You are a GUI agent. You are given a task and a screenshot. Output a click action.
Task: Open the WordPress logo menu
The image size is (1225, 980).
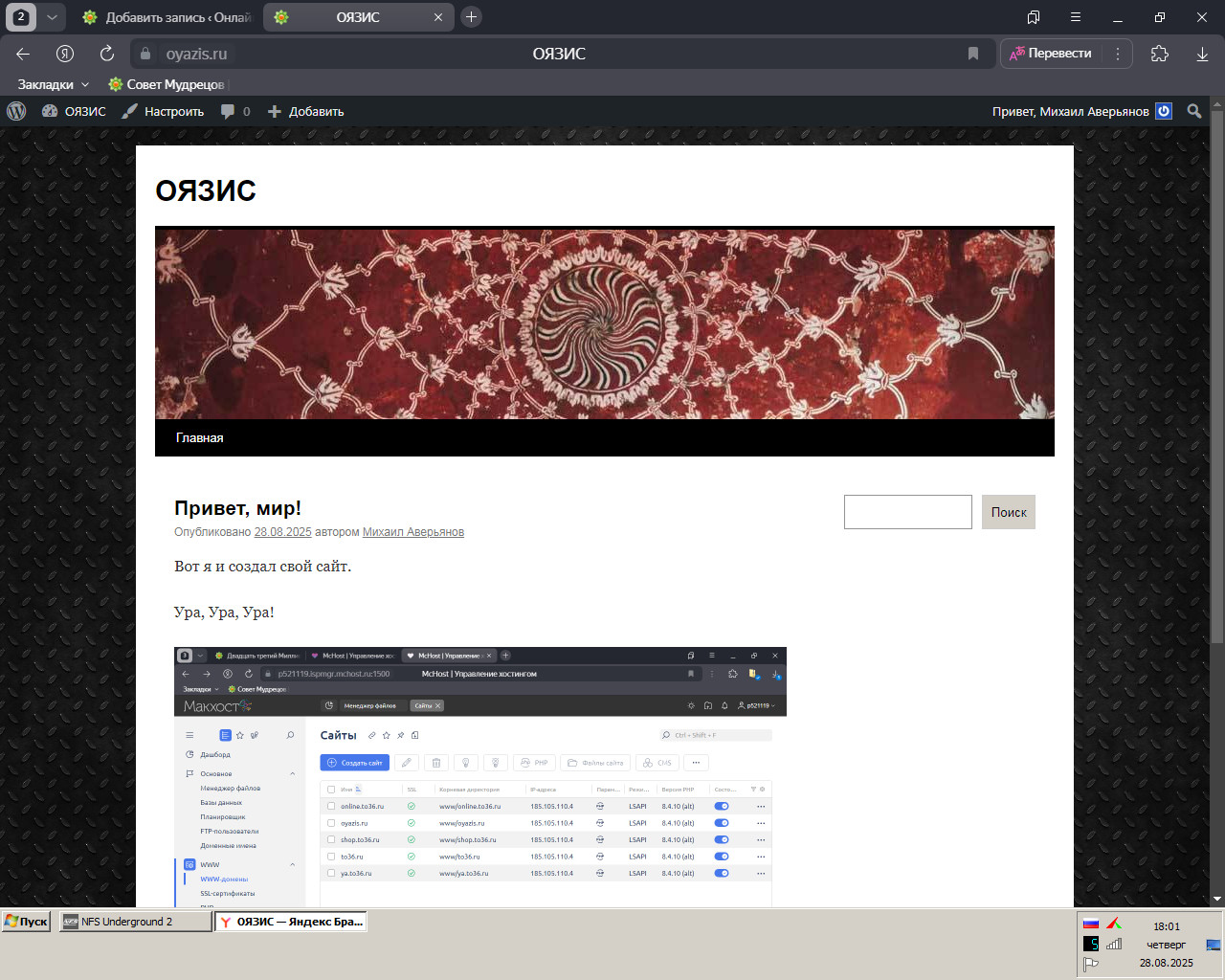tap(16, 111)
